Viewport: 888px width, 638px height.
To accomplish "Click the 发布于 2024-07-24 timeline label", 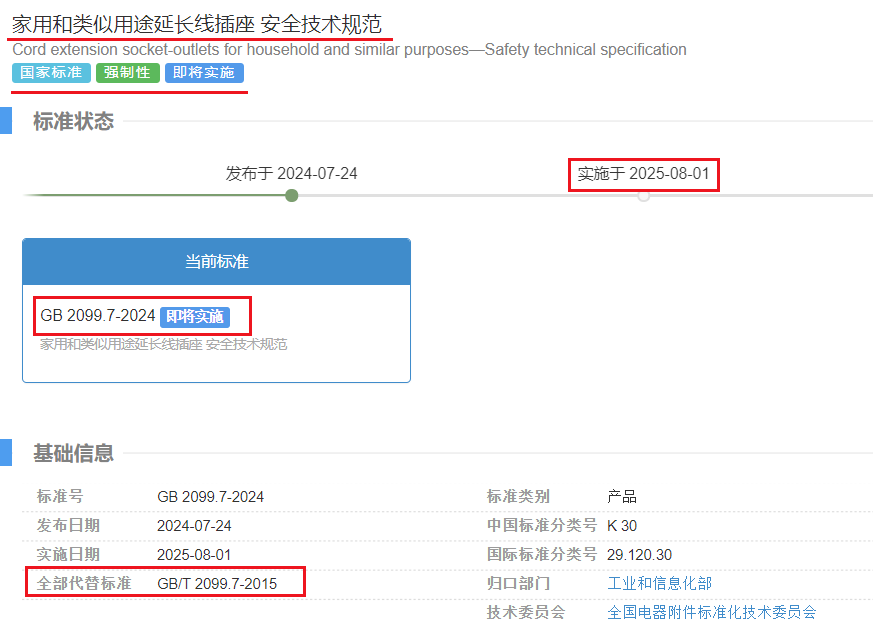I will click(291, 173).
